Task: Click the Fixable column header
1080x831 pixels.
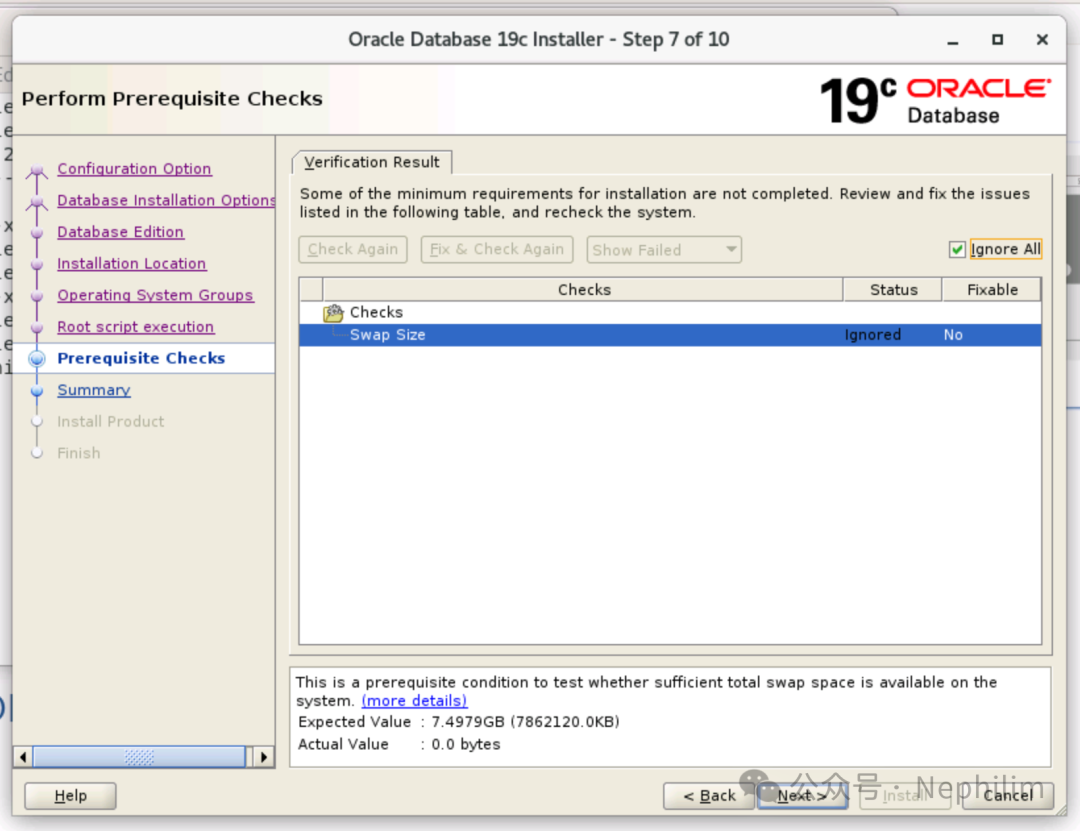Action: (x=992, y=289)
